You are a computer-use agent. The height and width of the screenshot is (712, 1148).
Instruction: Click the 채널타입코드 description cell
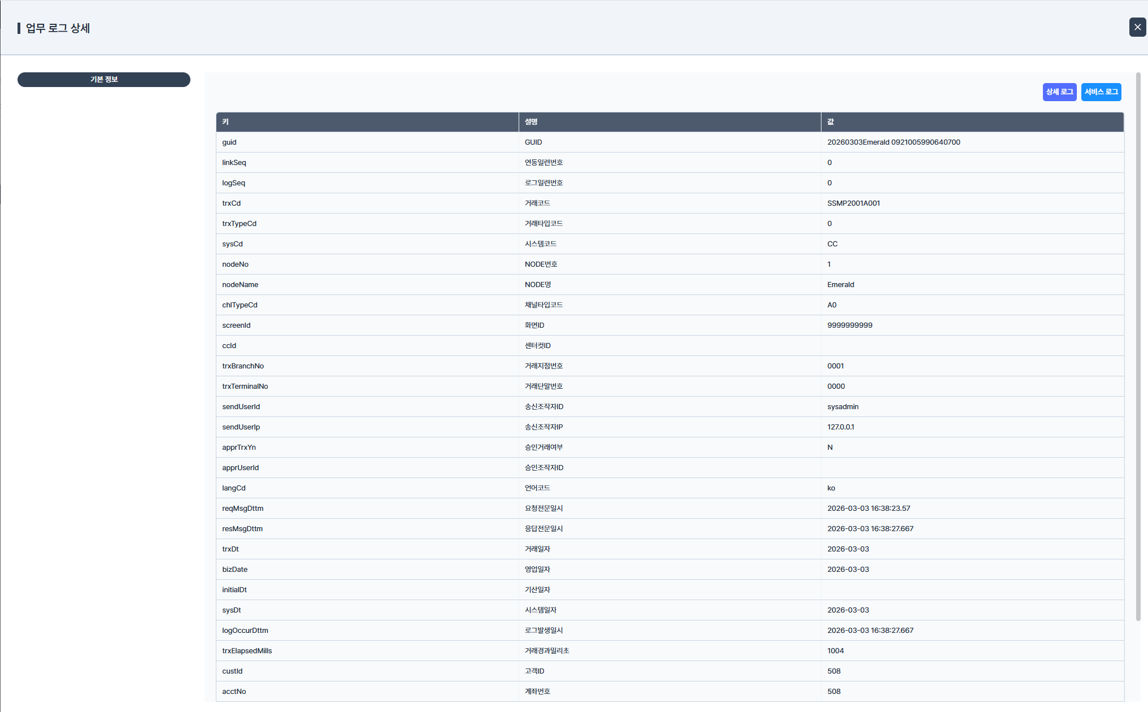pos(670,305)
